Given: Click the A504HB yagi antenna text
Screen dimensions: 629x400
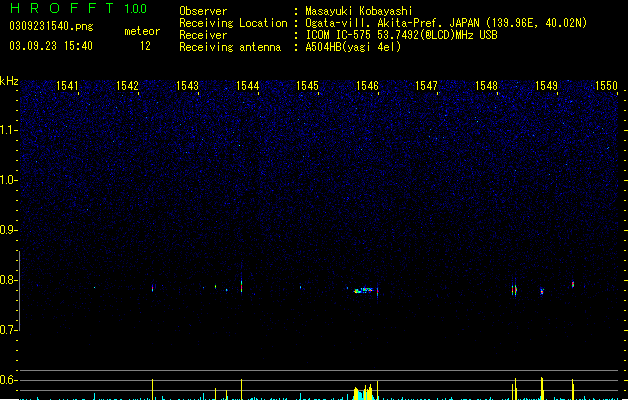Looking at the screenshot, I should [x=353, y=47].
